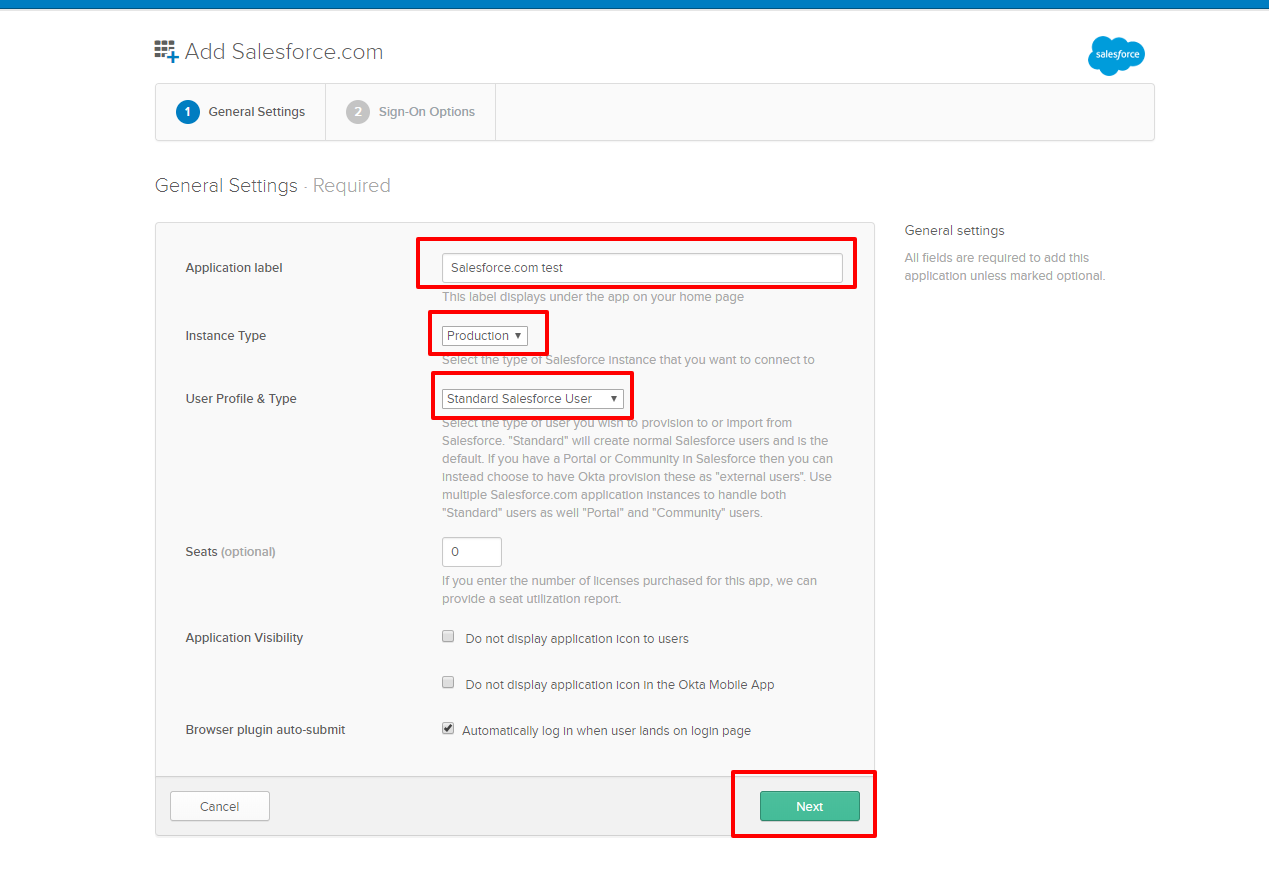1269x872 pixels.
Task: Go to the Sign-On Options tab
Action: pyautogui.click(x=426, y=112)
